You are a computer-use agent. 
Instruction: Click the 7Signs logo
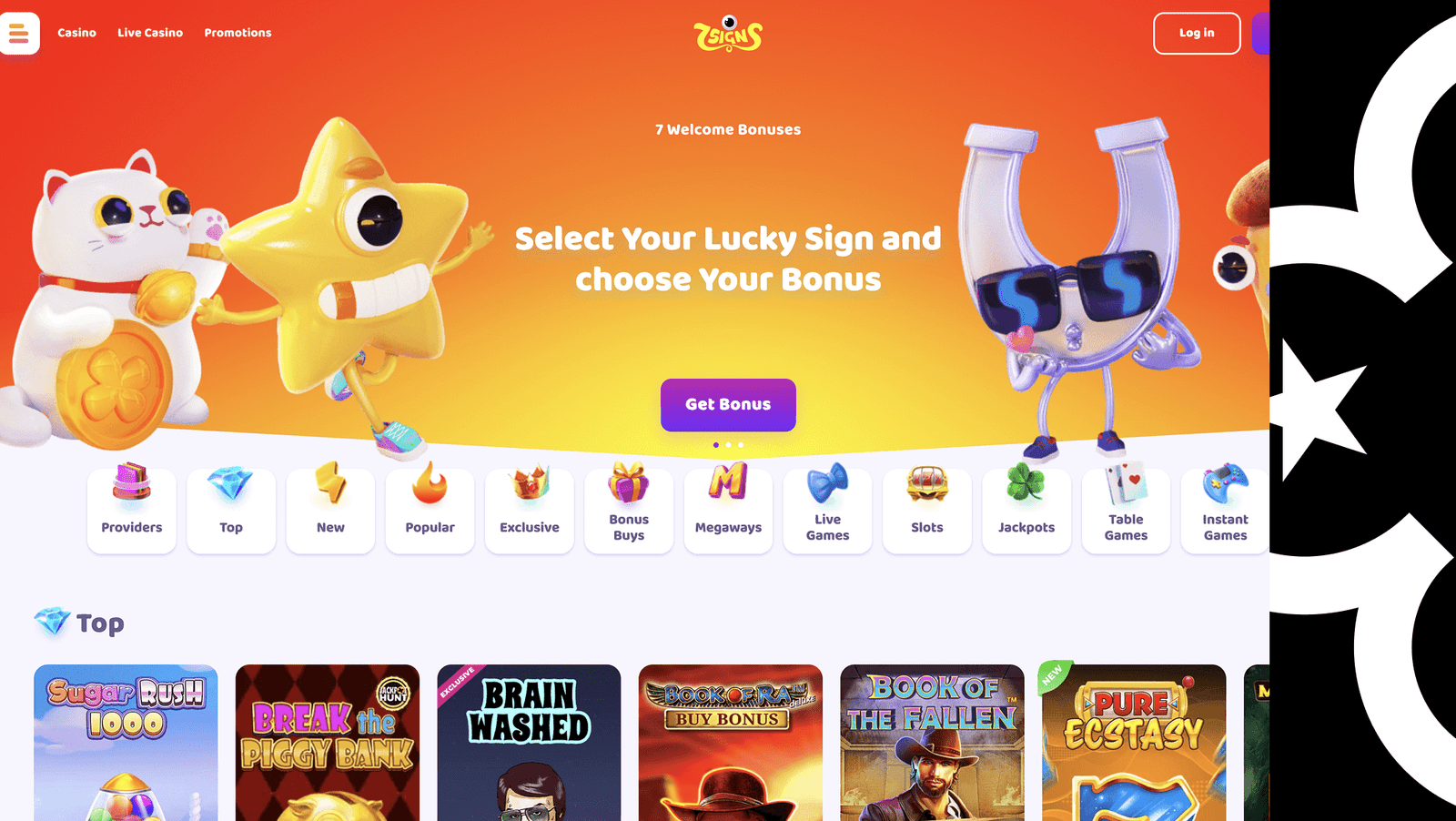(x=728, y=34)
